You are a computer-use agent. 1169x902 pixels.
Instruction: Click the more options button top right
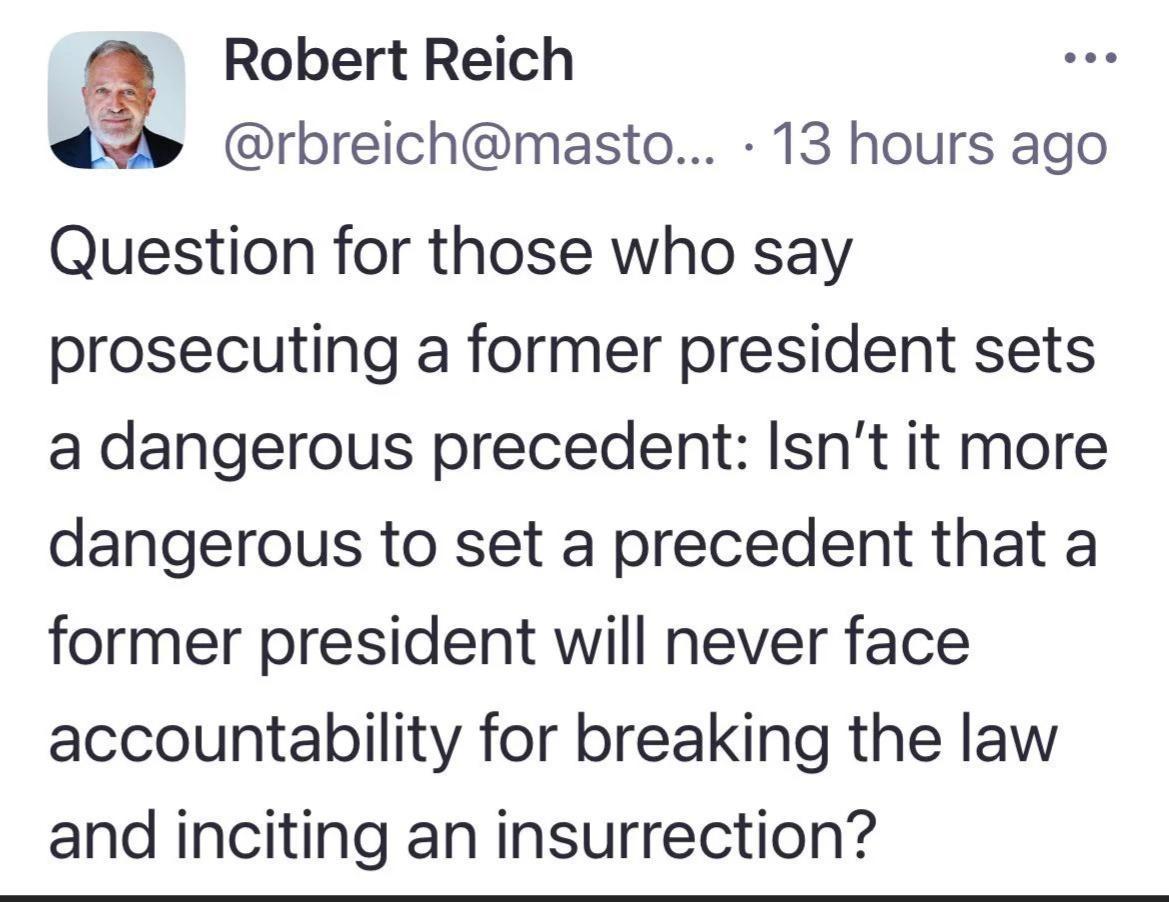coord(1090,57)
